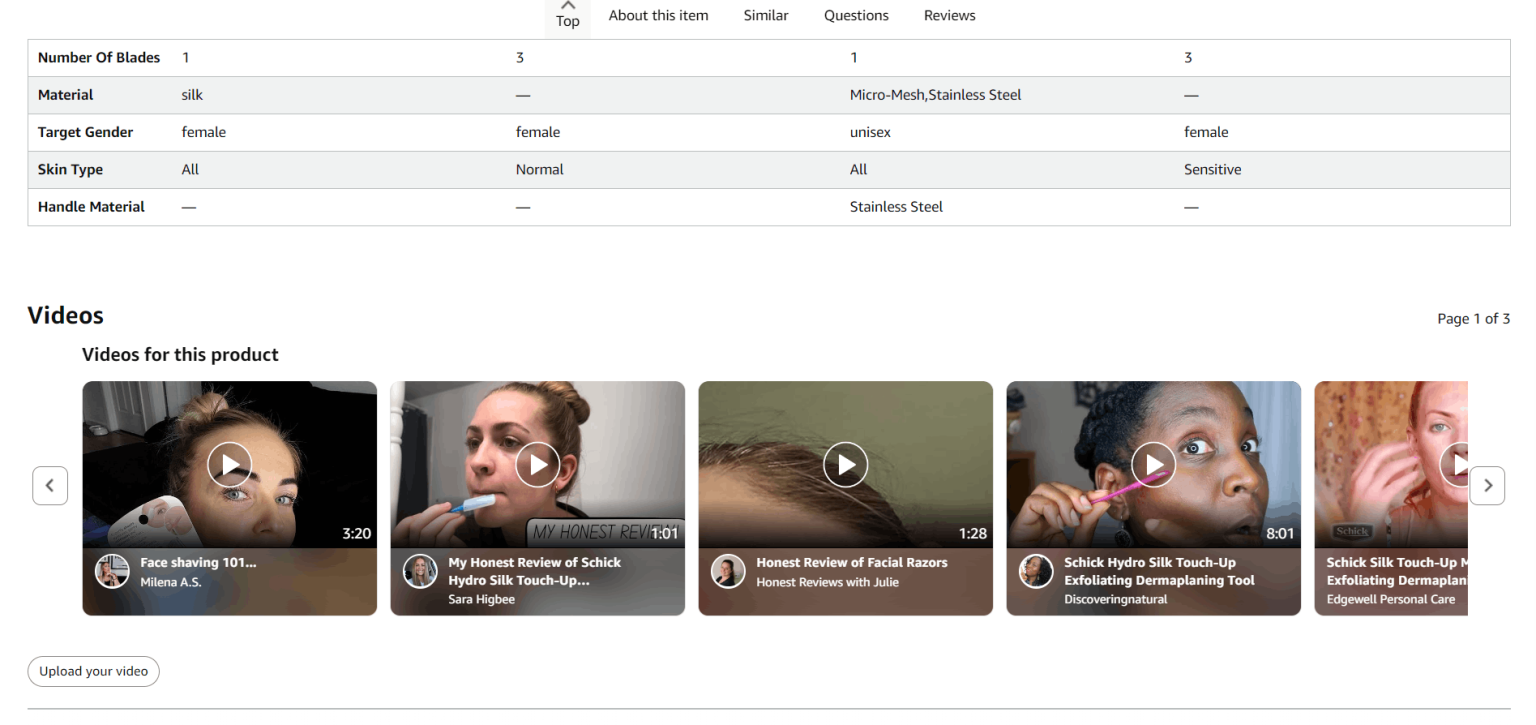Click the uploader name "Edgewell Personal Care"
Screen dimensions: 1536x725
pyautogui.click(x=1391, y=600)
